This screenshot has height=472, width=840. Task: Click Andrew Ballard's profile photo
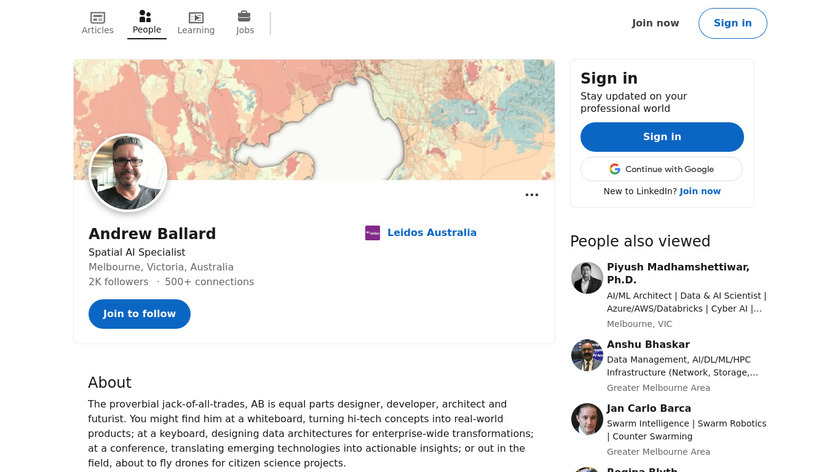pyautogui.click(x=128, y=173)
